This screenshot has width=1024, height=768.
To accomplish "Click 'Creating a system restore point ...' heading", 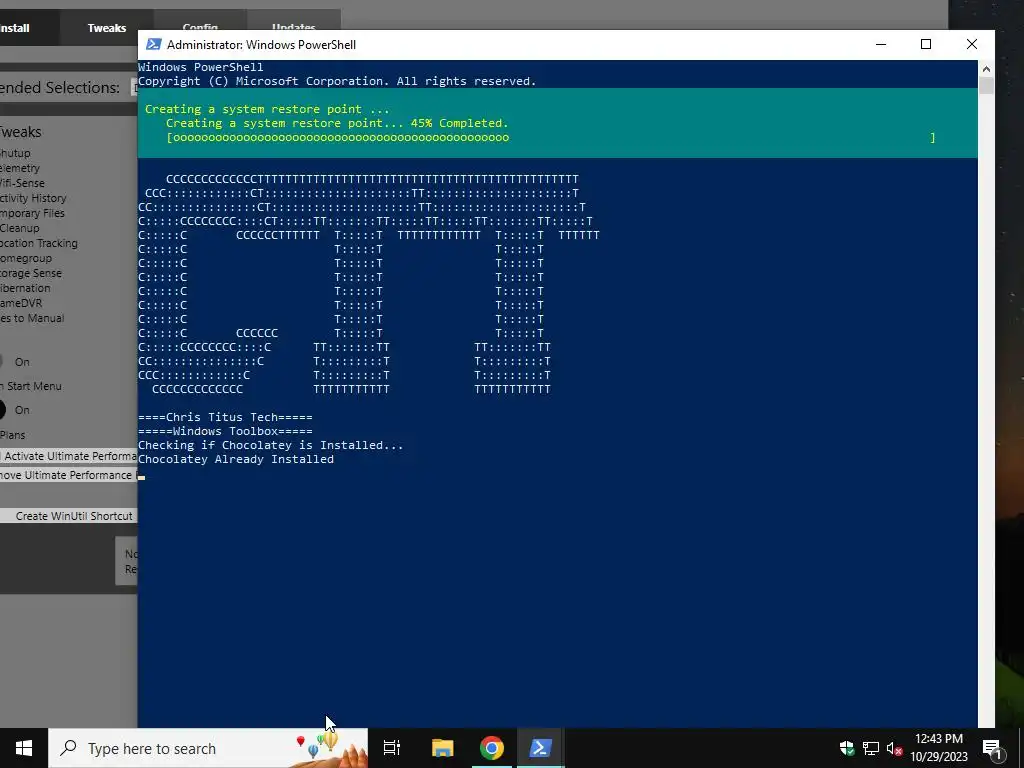I will tap(267, 109).
